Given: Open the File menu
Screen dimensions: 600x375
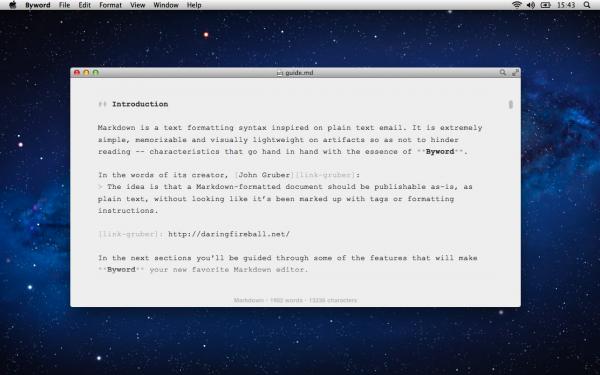Looking at the screenshot, I should tap(64, 5).
